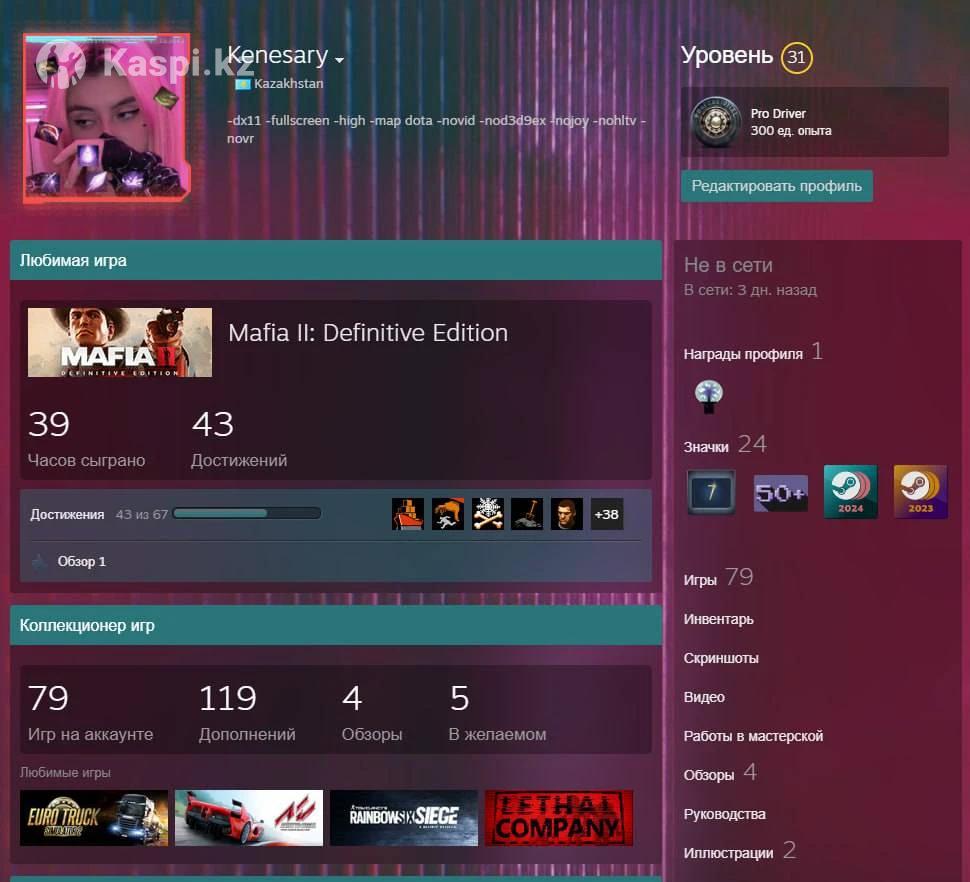This screenshot has height=882, width=970.
Task: Open the Pro Driver badge icon
Action: tap(716, 121)
